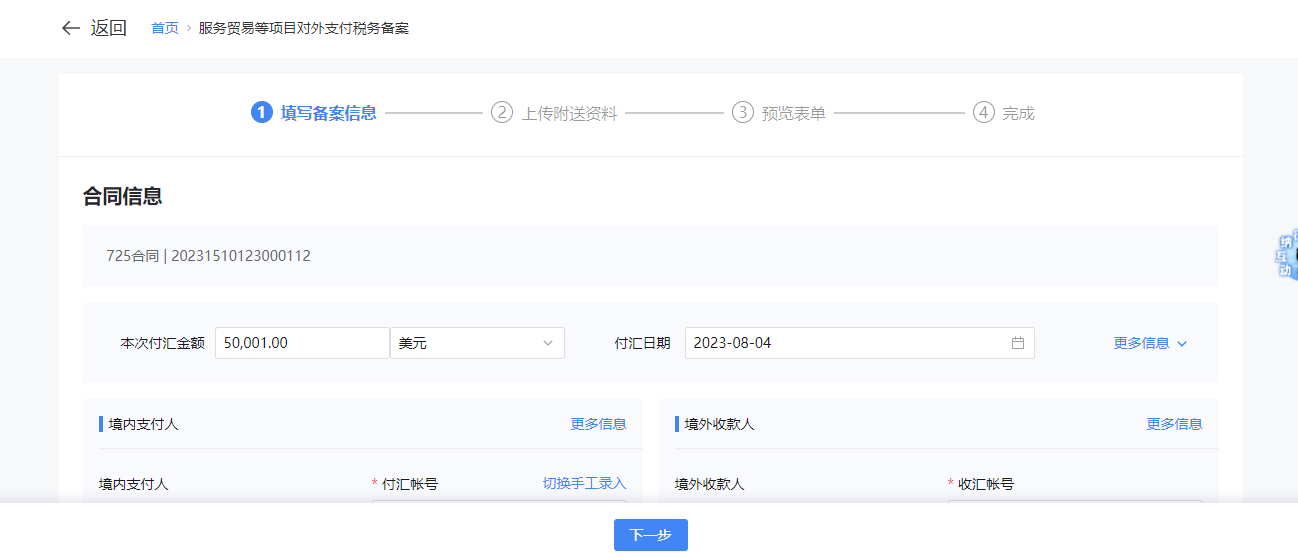This screenshot has height=558, width=1298.
Task: Click the step 4 numbered circle icon
Action: (984, 113)
